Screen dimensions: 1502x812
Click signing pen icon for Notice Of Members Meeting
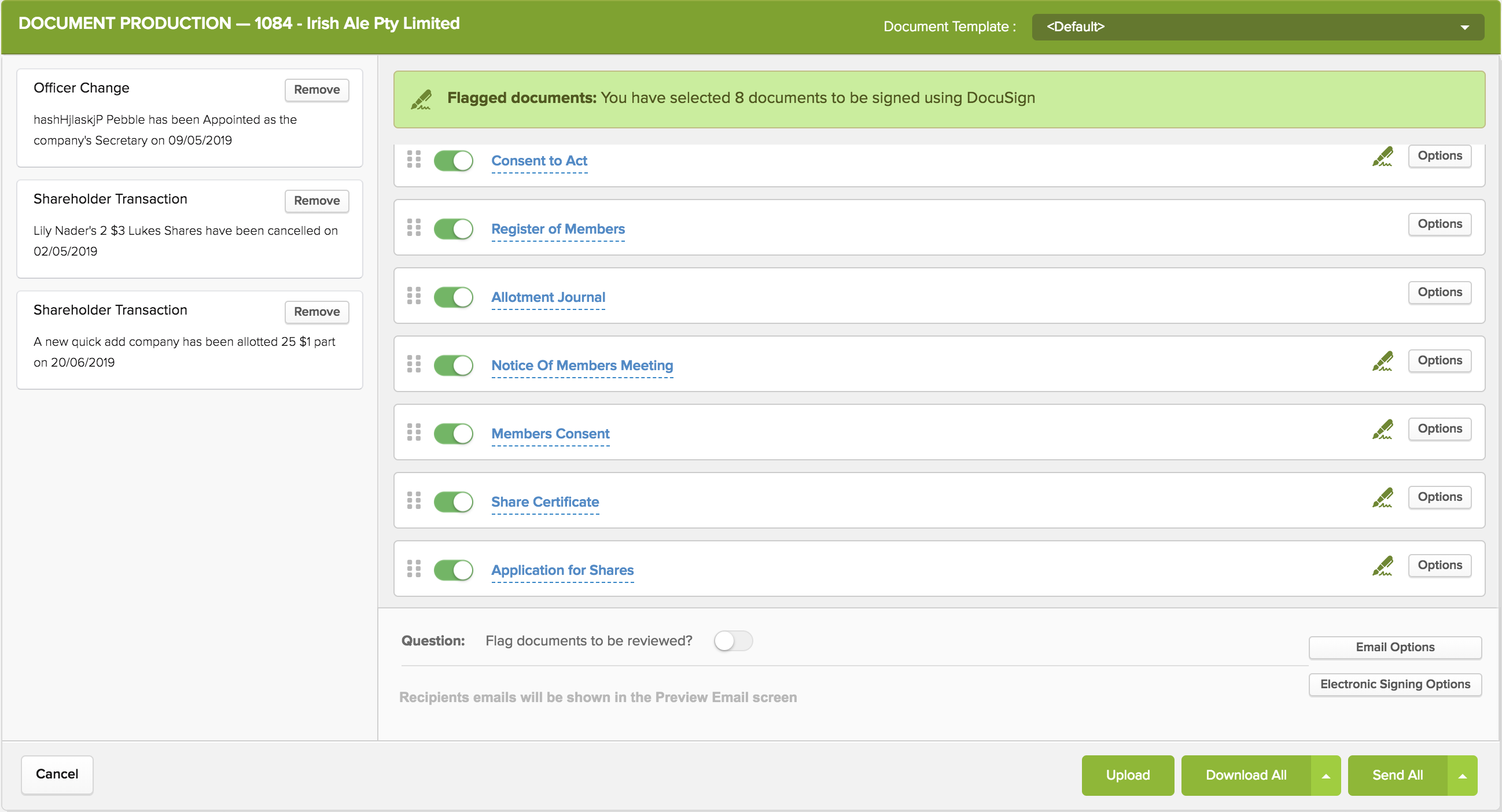click(x=1382, y=361)
